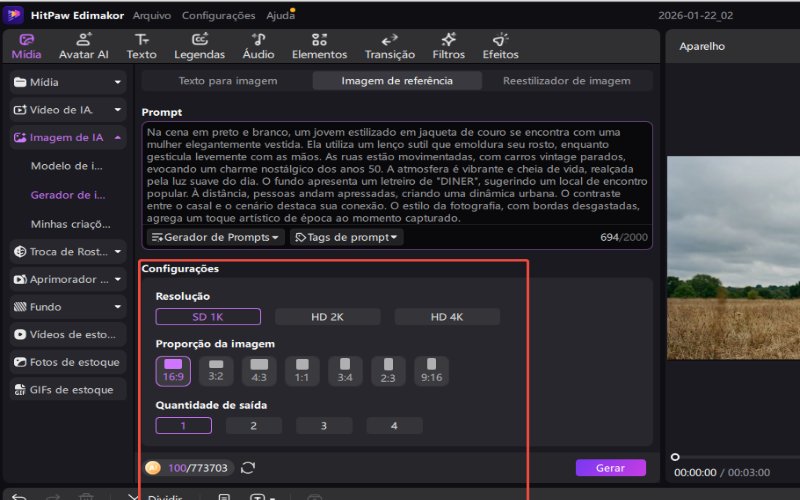Select the Texto tool
The height and width of the screenshot is (500, 800).
tap(141, 46)
